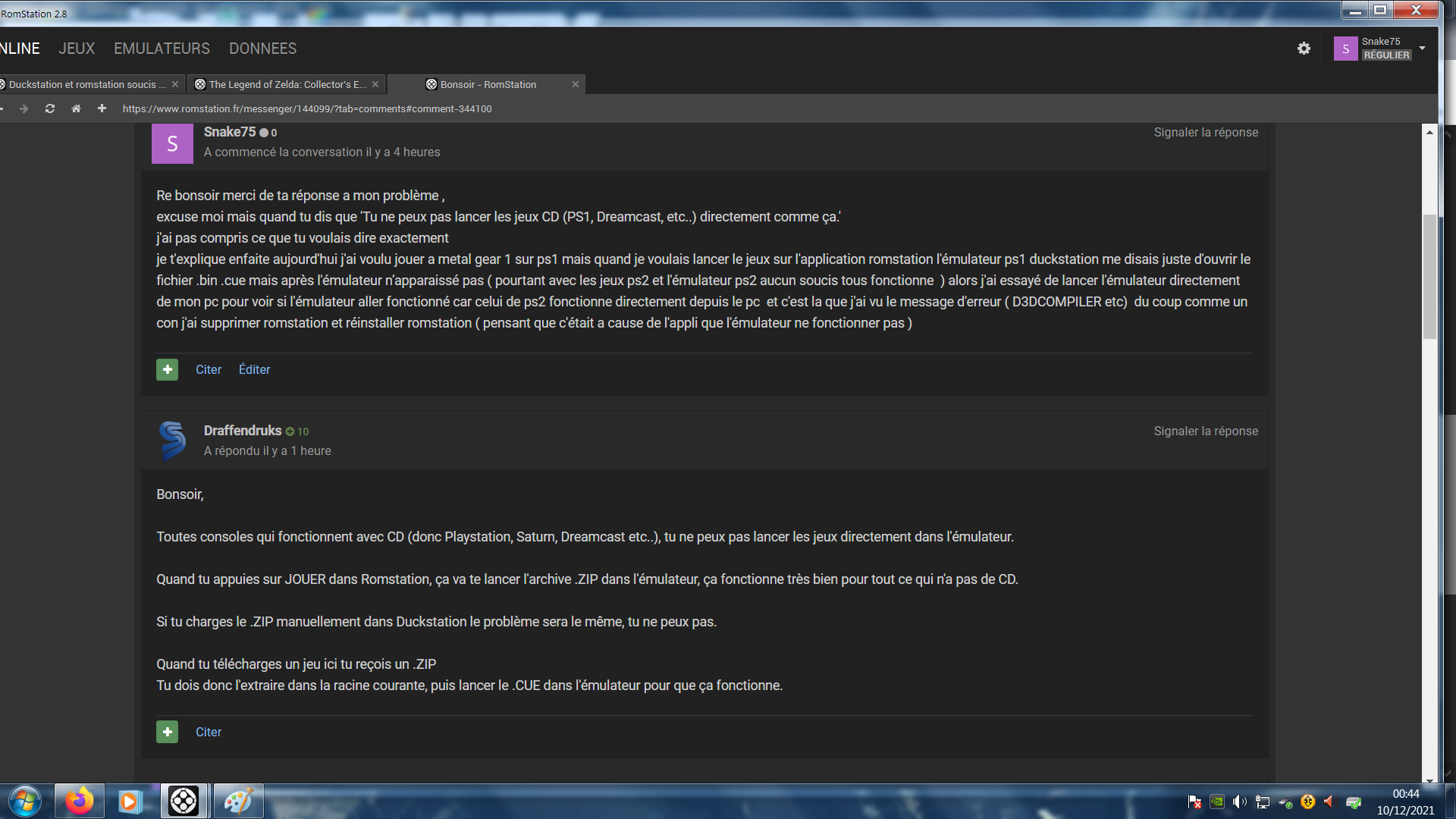Click the forward navigation arrow

24,108
